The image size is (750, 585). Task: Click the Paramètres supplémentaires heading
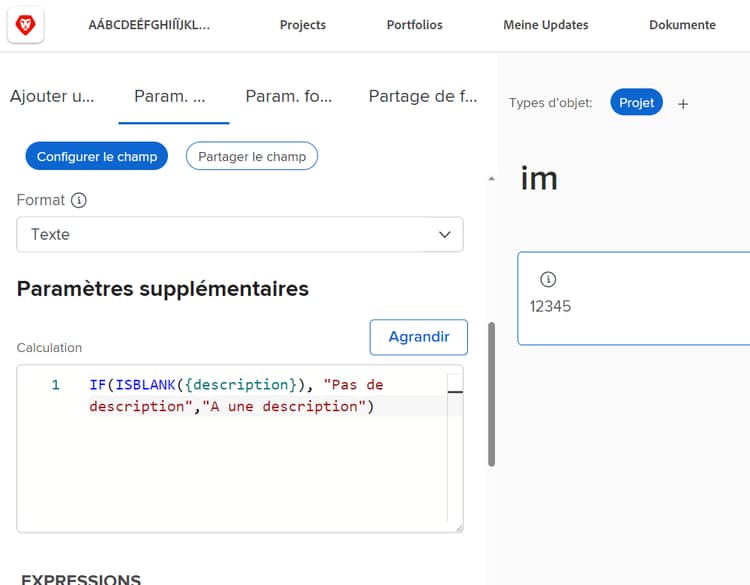tap(163, 289)
